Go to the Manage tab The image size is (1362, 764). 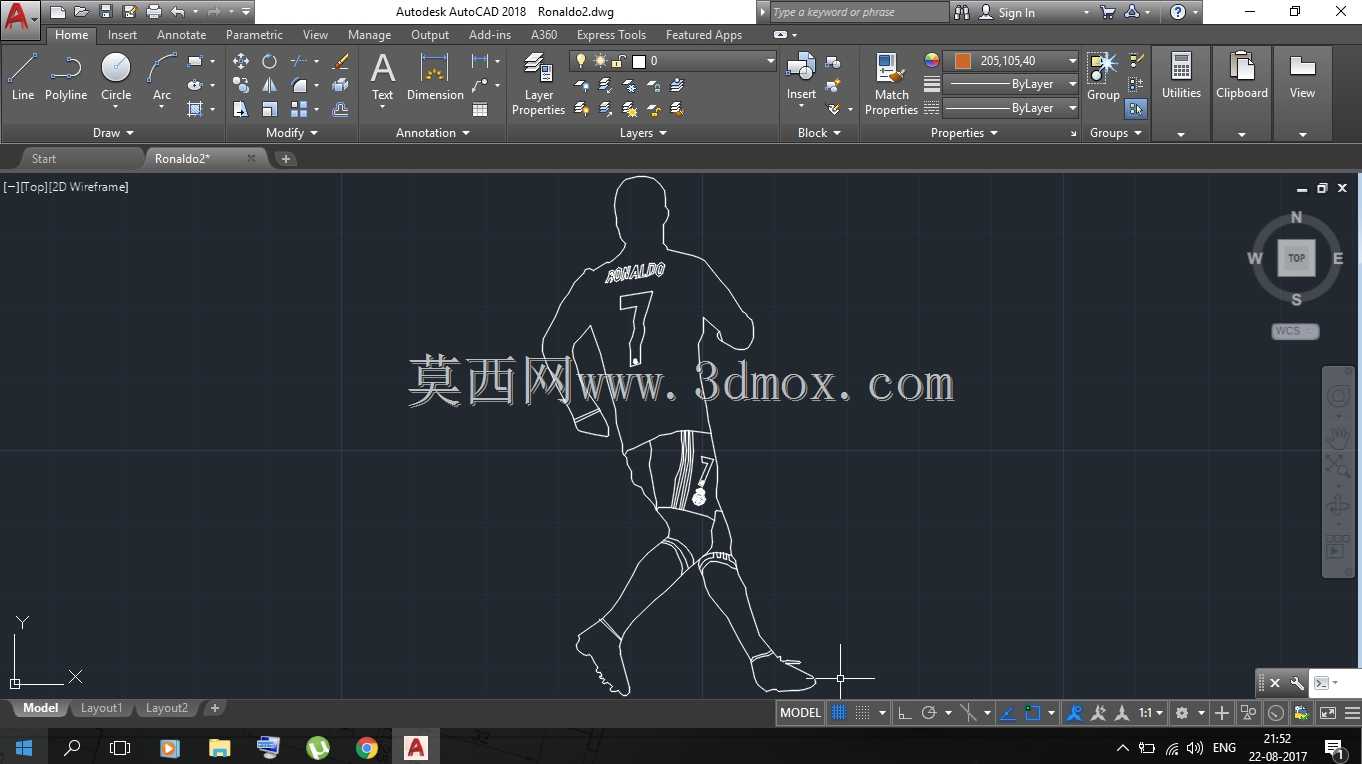pyautogui.click(x=369, y=35)
